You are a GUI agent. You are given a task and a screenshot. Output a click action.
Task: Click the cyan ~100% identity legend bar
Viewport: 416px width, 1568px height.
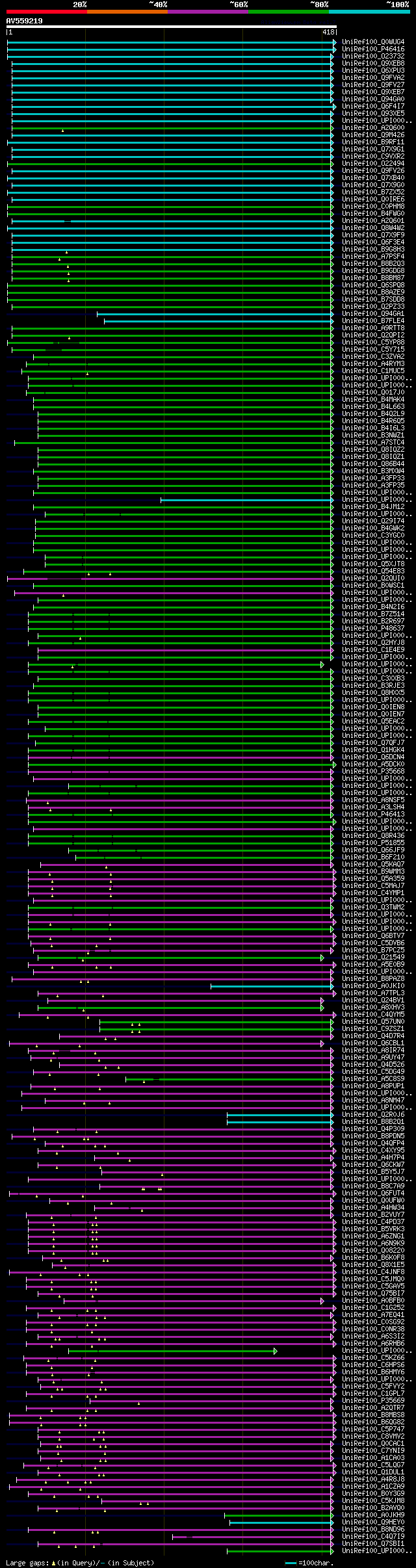pos(369,12)
